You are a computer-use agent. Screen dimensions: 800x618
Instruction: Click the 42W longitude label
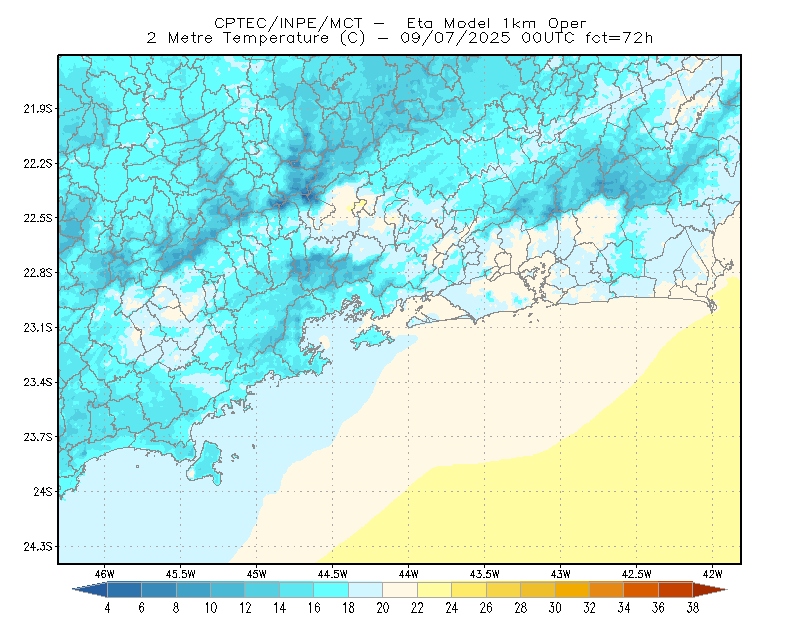[x=712, y=574]
